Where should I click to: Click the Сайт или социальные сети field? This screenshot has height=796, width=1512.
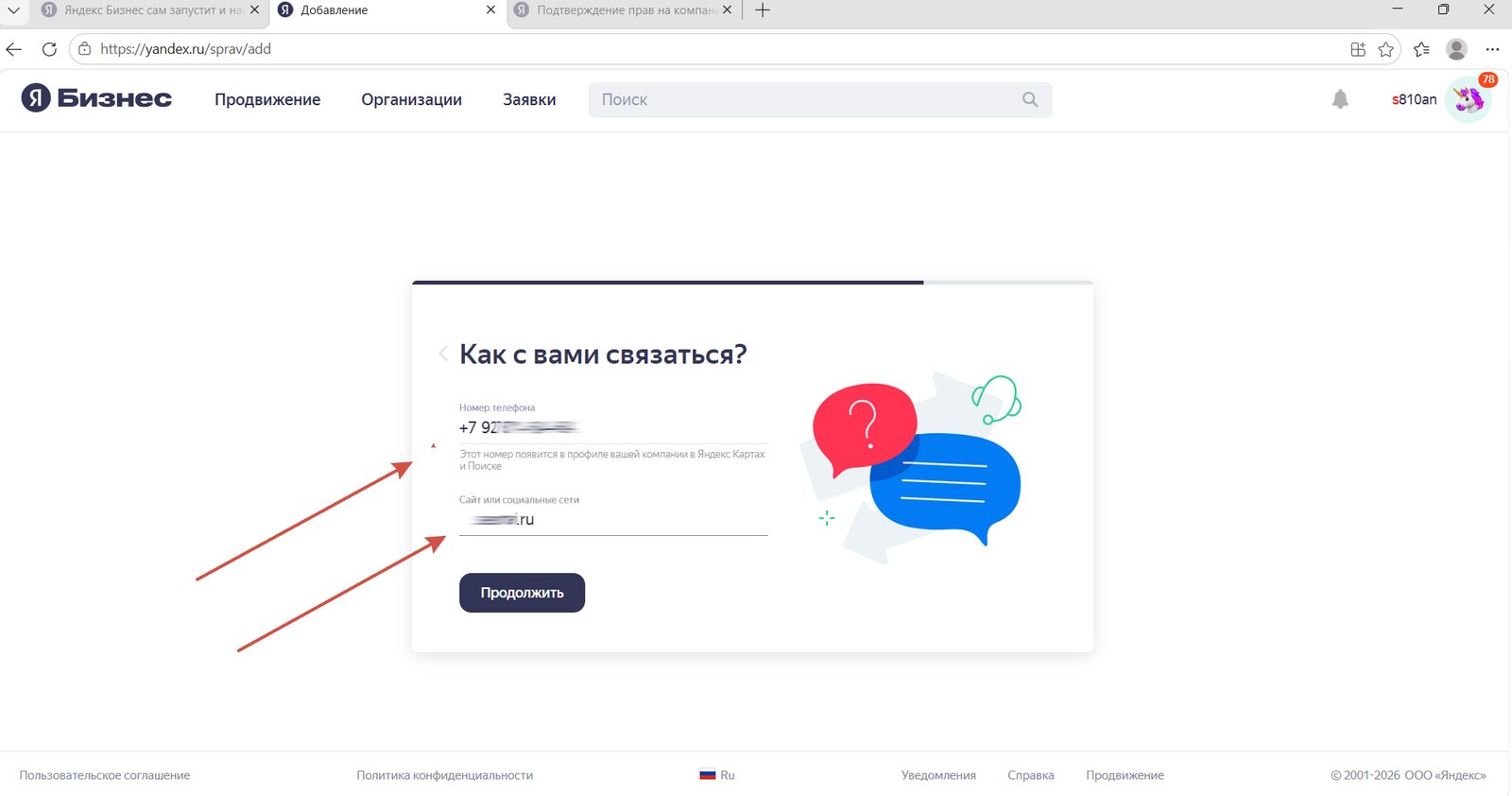(613, 520)
